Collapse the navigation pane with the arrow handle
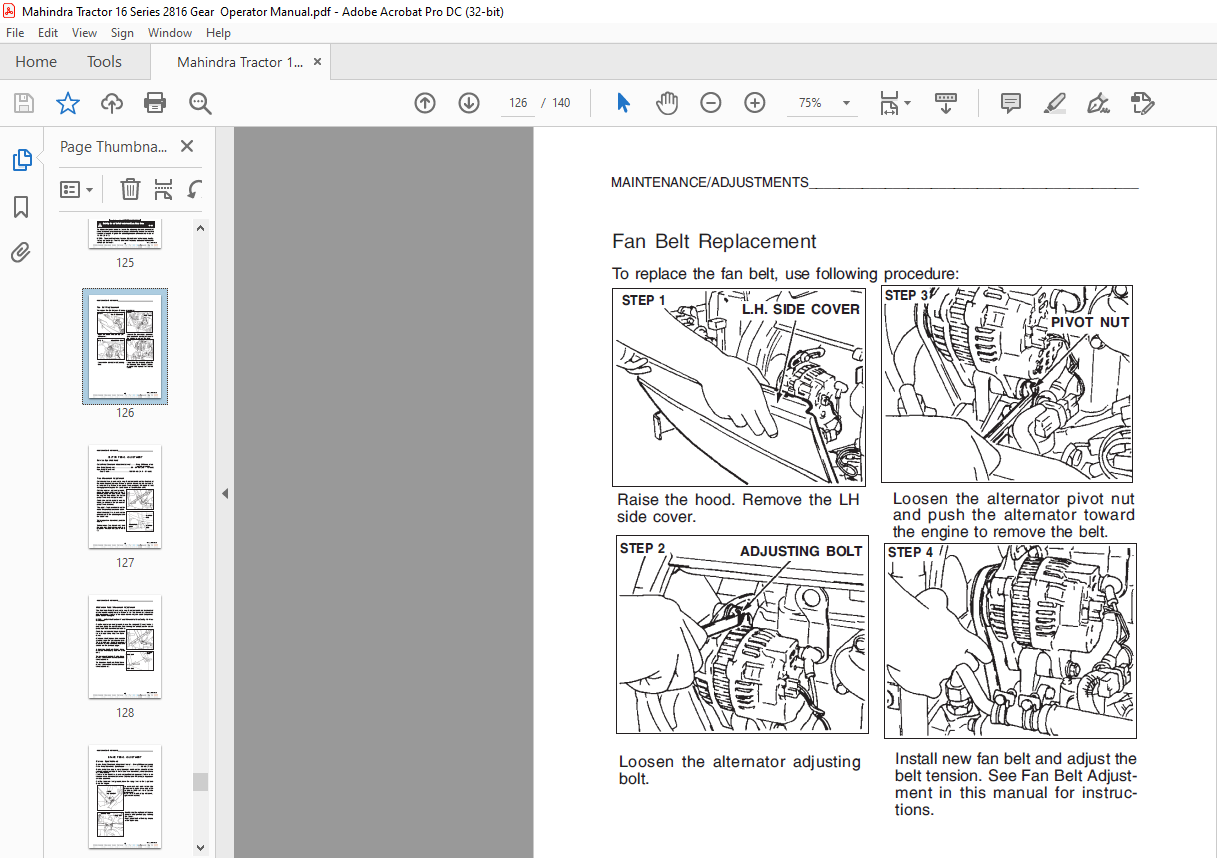 tap(224, 493)
